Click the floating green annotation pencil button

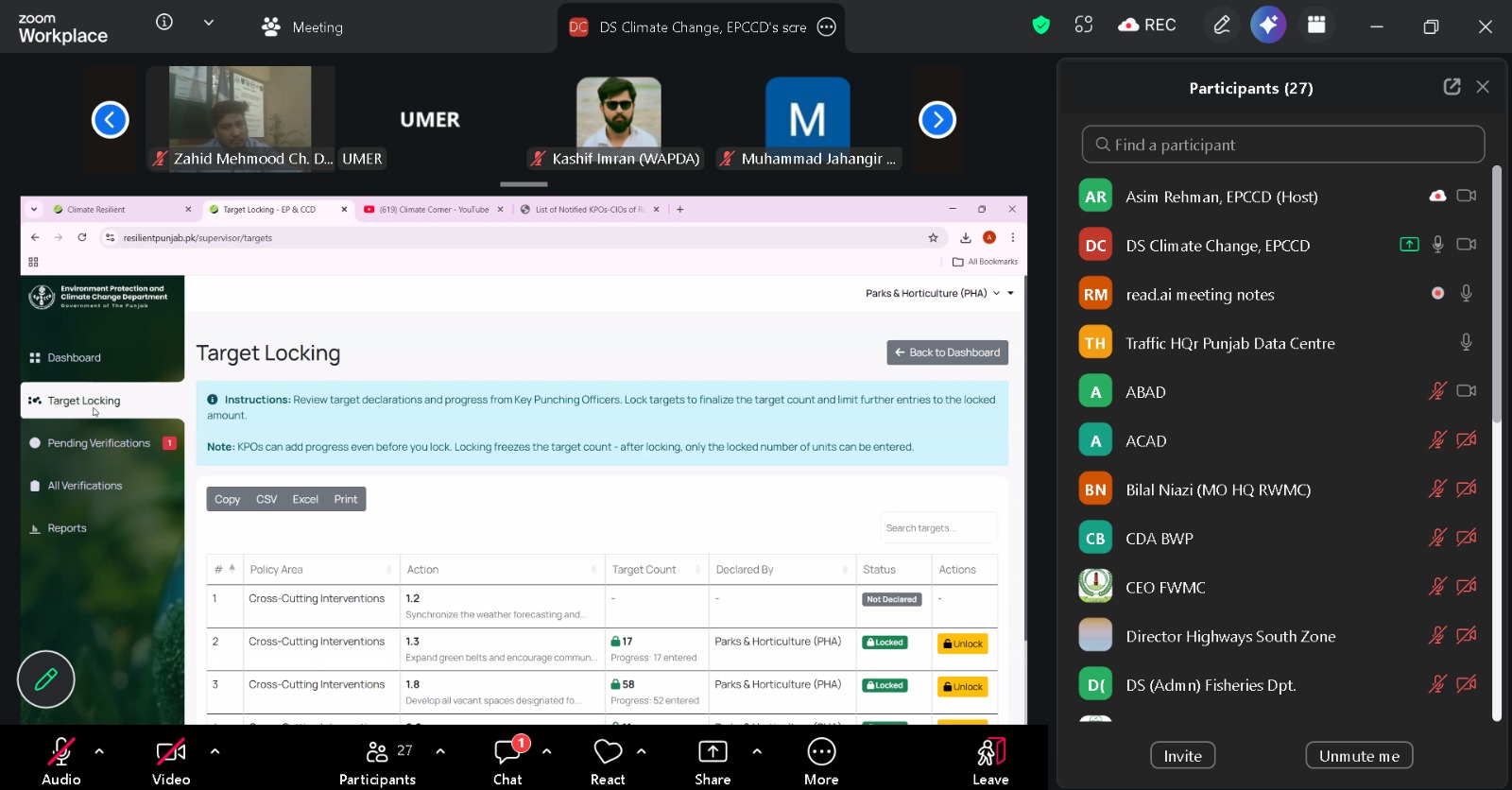[x=45, y=678]
